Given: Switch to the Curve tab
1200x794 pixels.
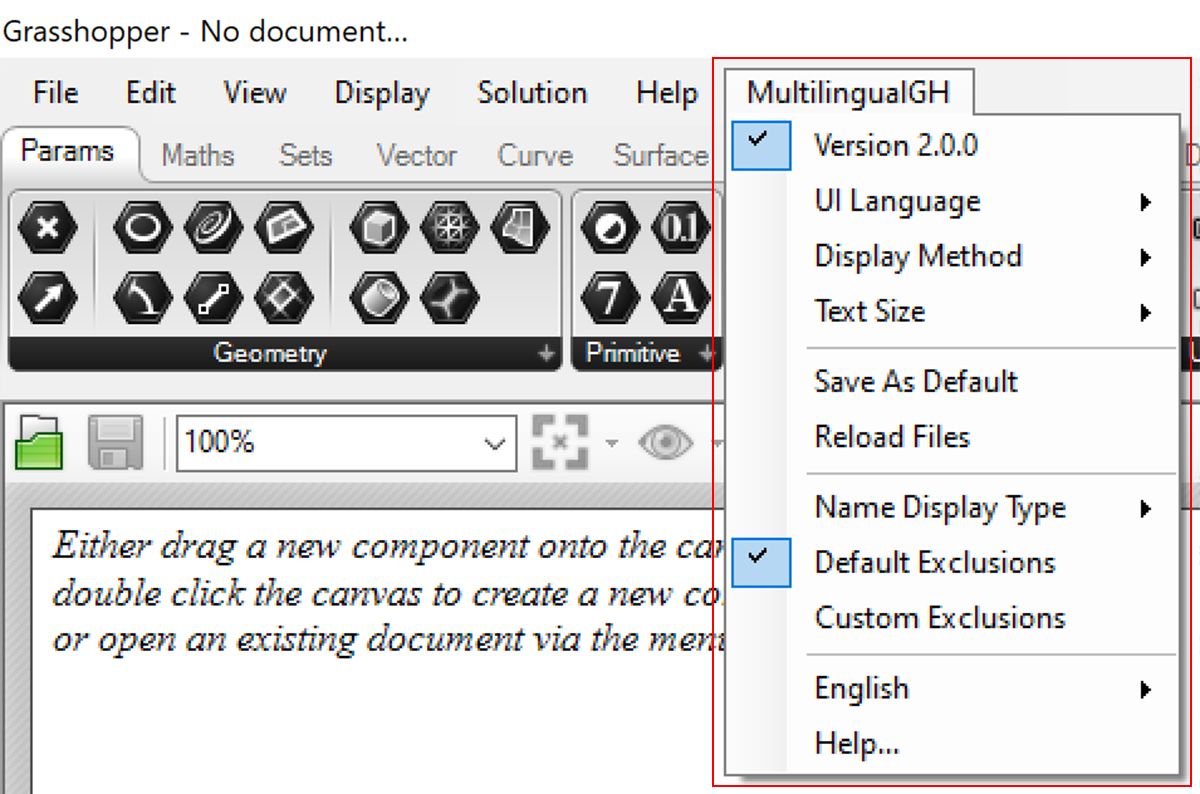Looking at the screenshot, I should point(535,156).
